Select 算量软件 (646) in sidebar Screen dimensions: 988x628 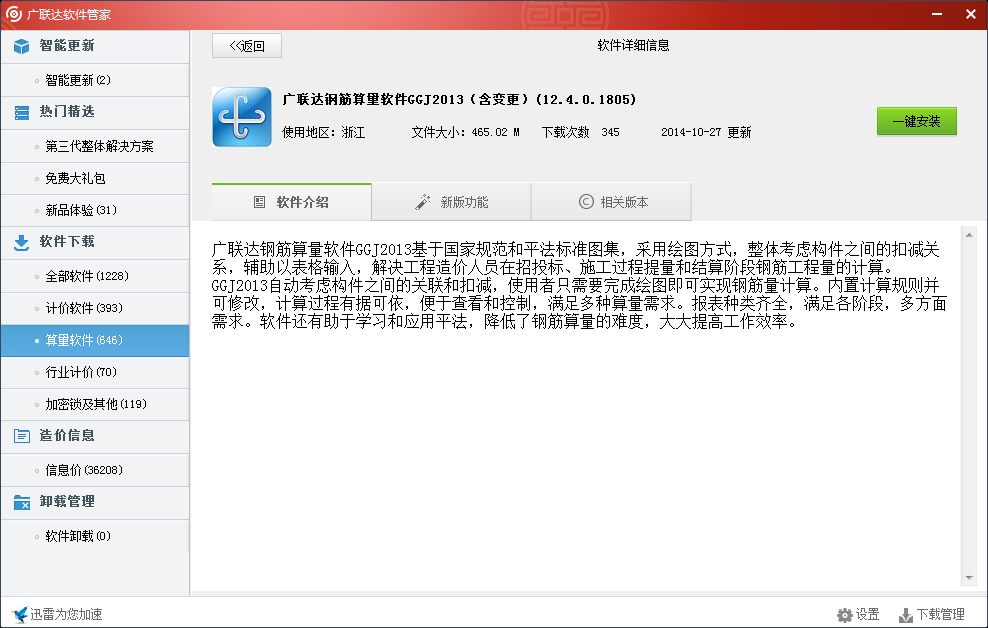[95, 340]
